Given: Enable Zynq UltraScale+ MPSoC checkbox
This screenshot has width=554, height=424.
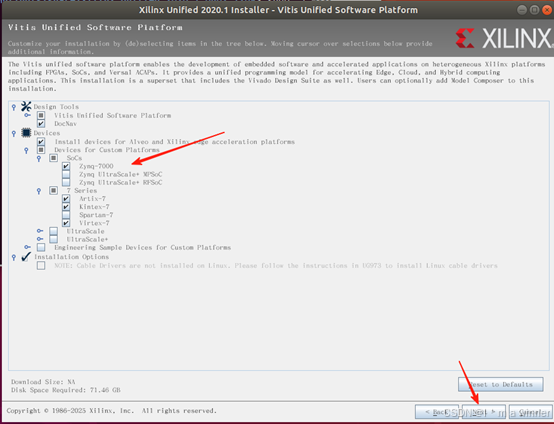Looking at the screenshot, I should [66, 174].
